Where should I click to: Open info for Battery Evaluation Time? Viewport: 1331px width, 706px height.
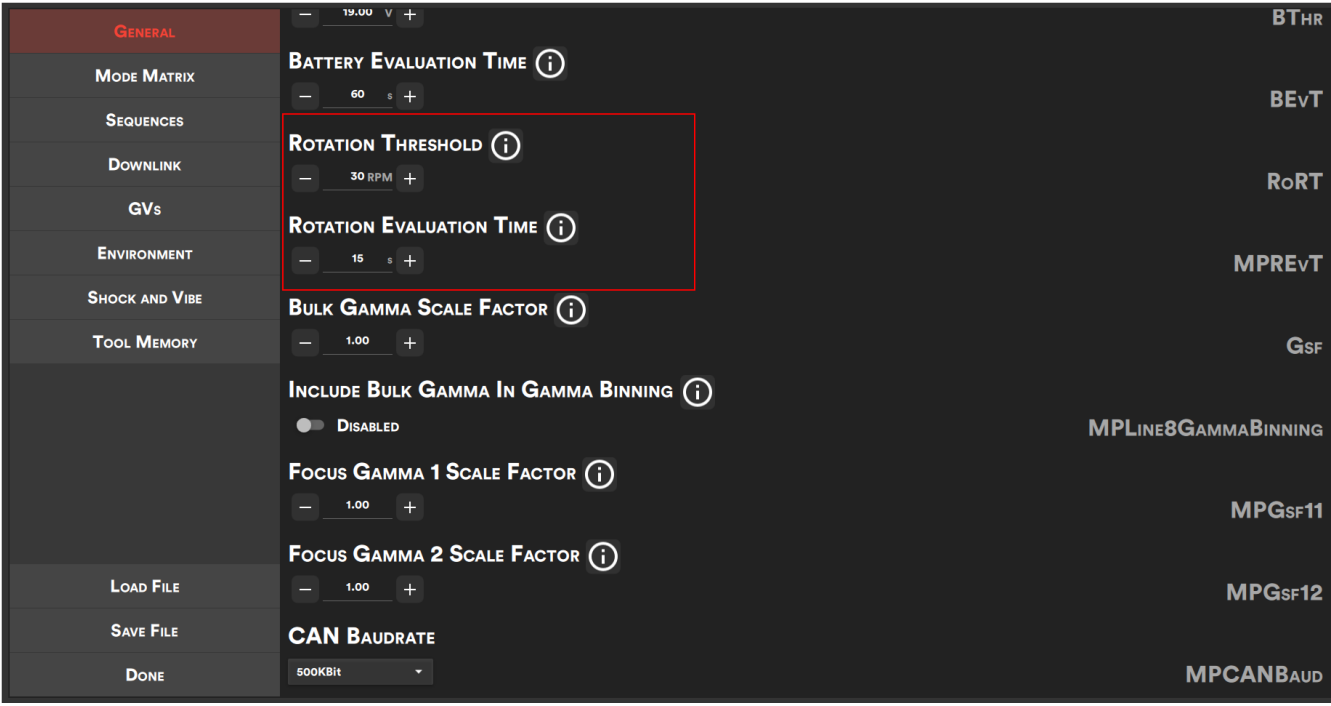(x=550, y=63)
